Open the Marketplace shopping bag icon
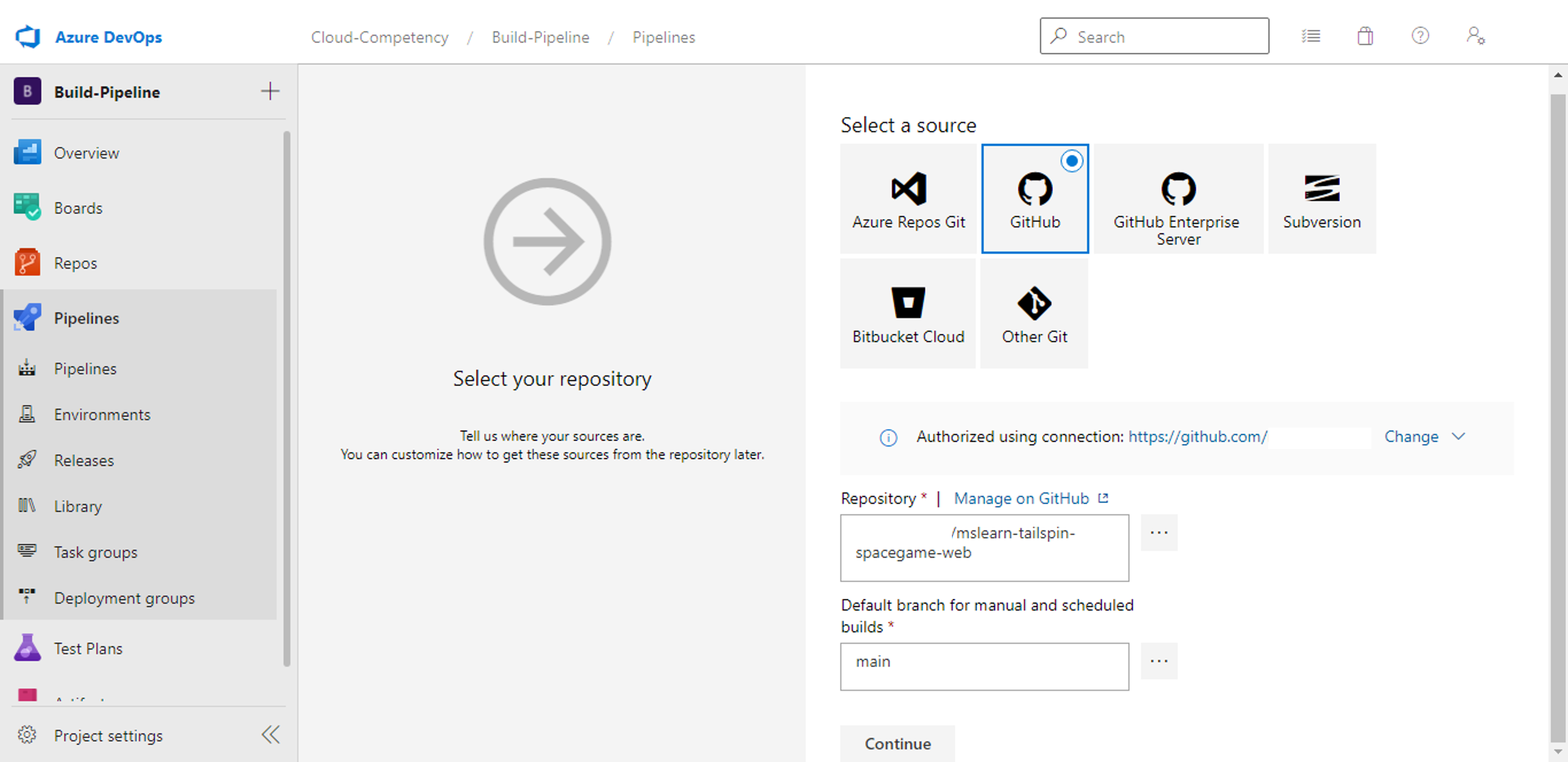 [x=1365, y=37]
